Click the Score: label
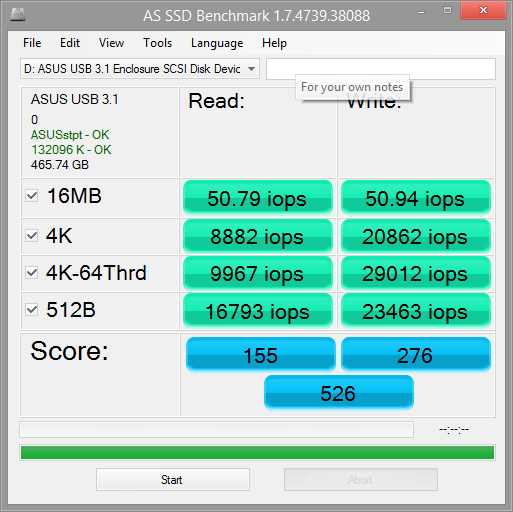 (69, 351)
